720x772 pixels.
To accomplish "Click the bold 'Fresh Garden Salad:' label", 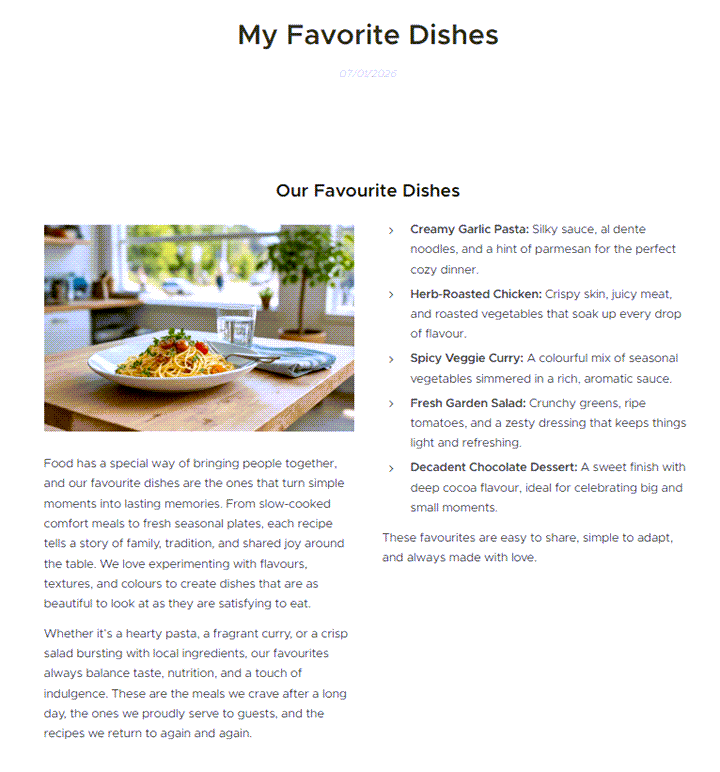I will tap(468, 403).
